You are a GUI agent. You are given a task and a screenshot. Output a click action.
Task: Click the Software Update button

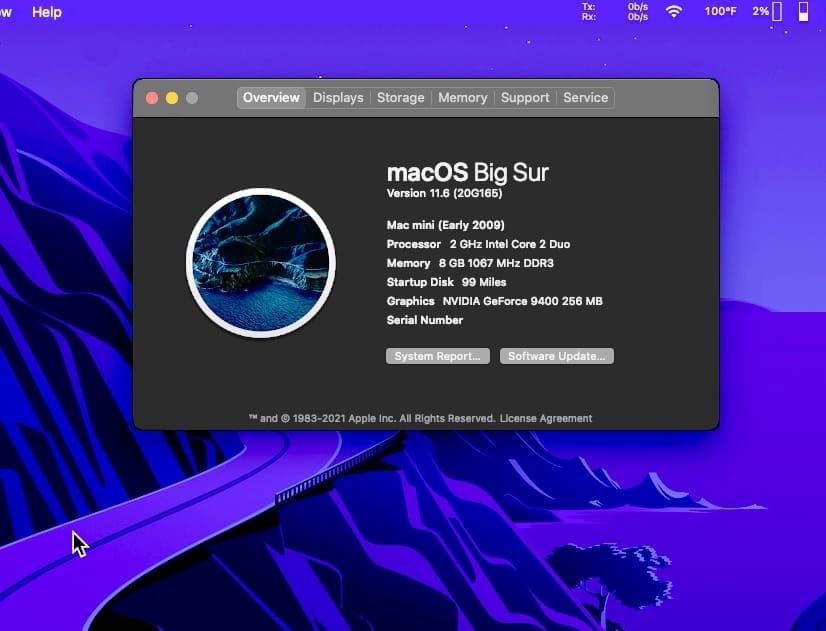coord(557,356)
